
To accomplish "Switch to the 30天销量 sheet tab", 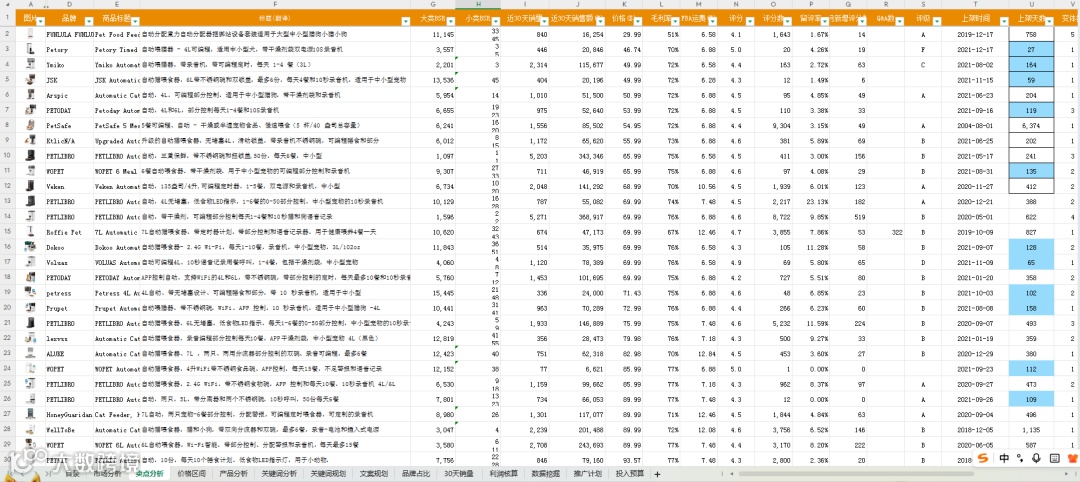I will [459, 474].
